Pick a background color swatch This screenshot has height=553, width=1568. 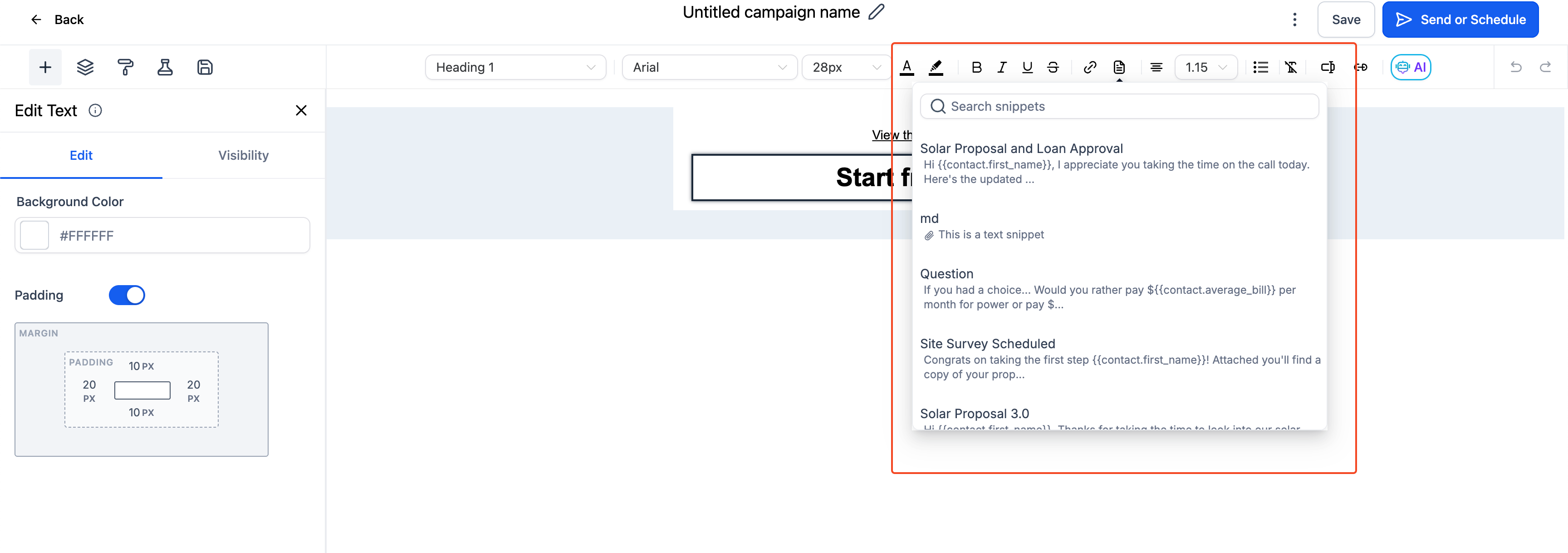click(x=34, y=235)
